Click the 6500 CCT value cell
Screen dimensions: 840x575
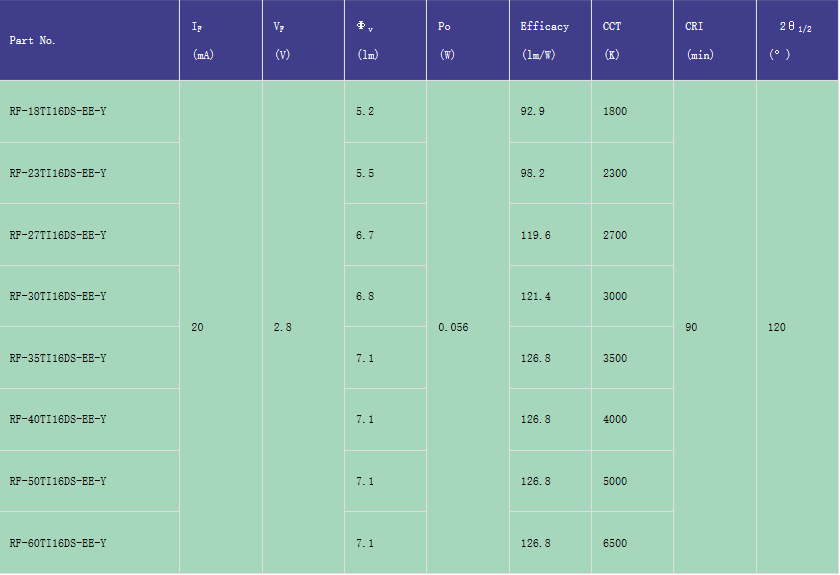click(x=633, y=543)
